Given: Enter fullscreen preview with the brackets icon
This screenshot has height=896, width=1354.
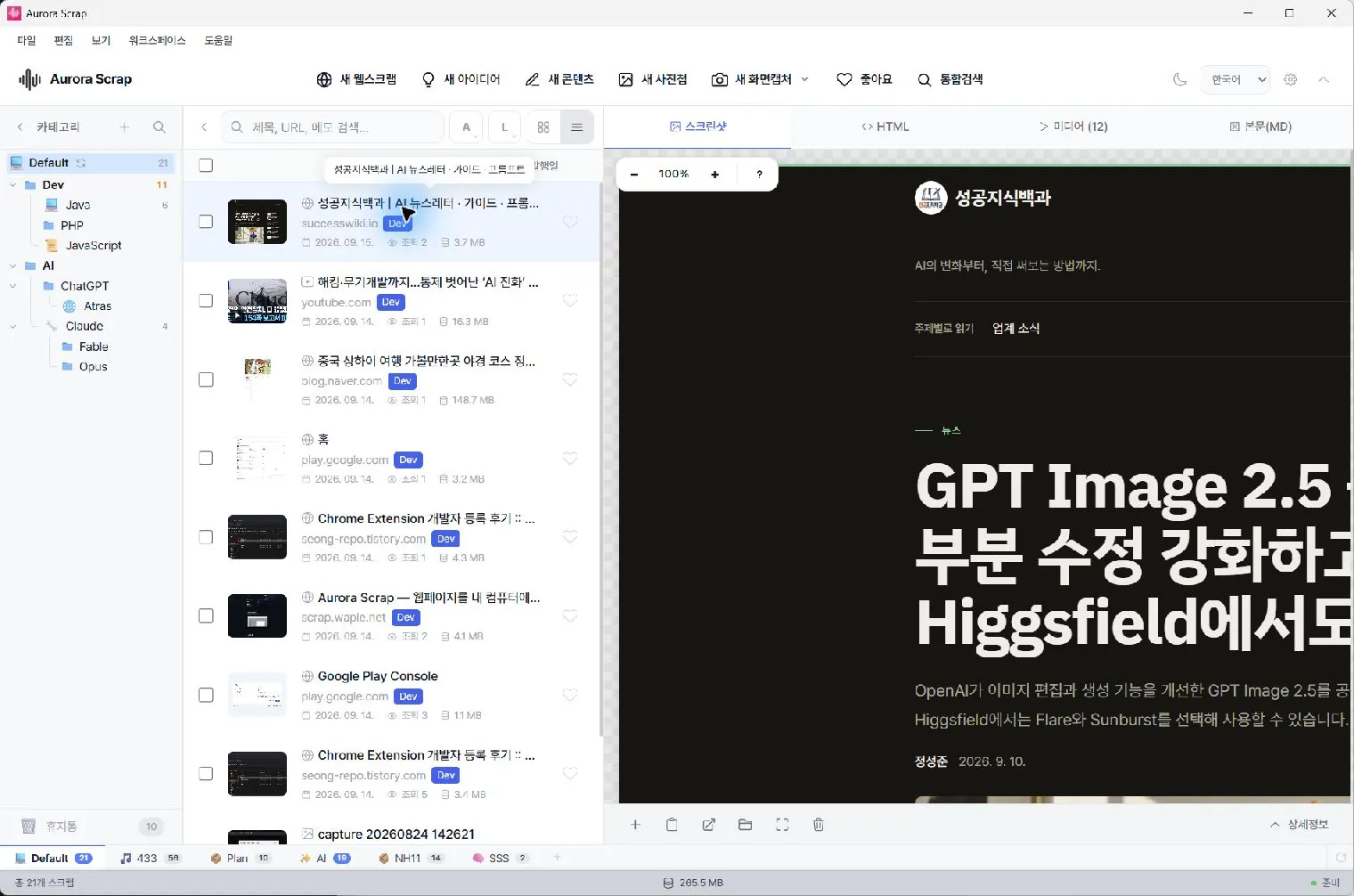Looking at the screenshot, I should [782, 825].
